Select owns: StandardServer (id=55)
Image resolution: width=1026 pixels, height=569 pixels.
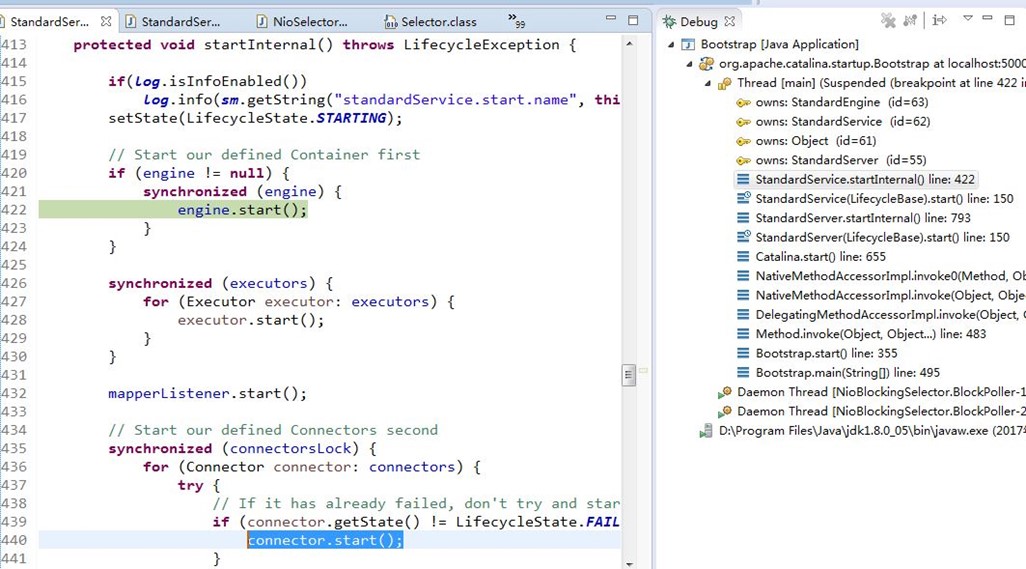tap(841, 160)
